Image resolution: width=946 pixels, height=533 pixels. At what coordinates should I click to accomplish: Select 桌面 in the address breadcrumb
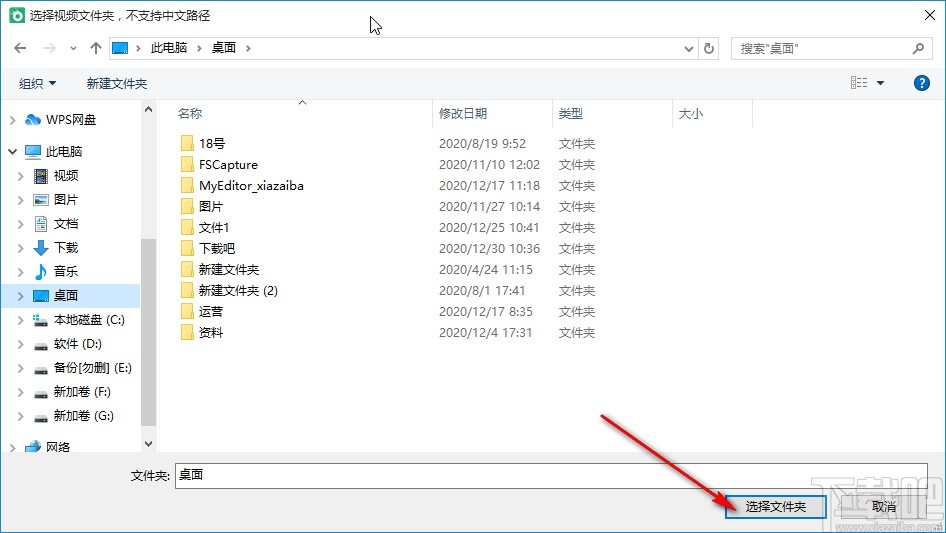pos(223,48)
